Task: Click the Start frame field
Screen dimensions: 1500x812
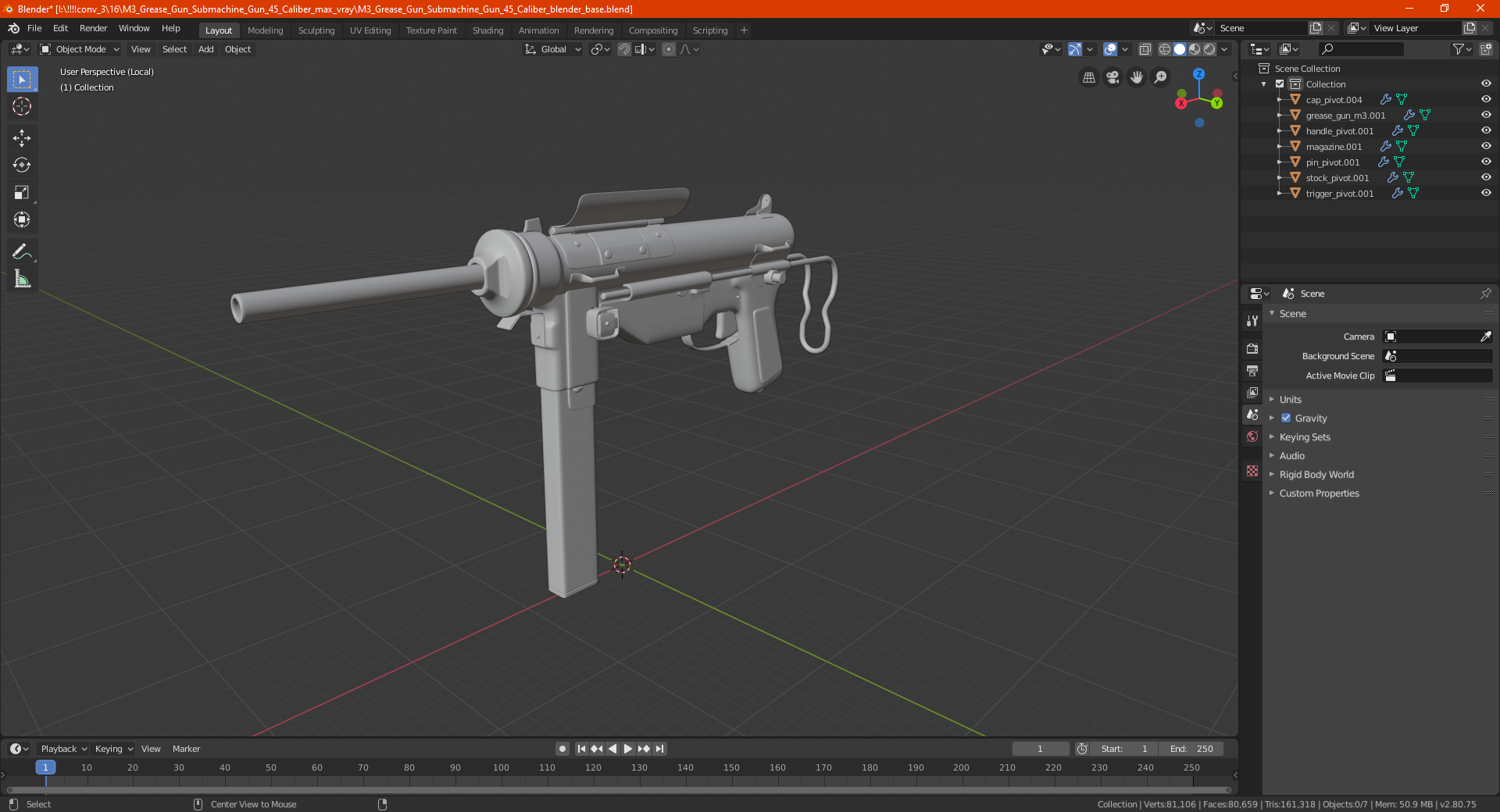Action: [x=1123, y=749]
